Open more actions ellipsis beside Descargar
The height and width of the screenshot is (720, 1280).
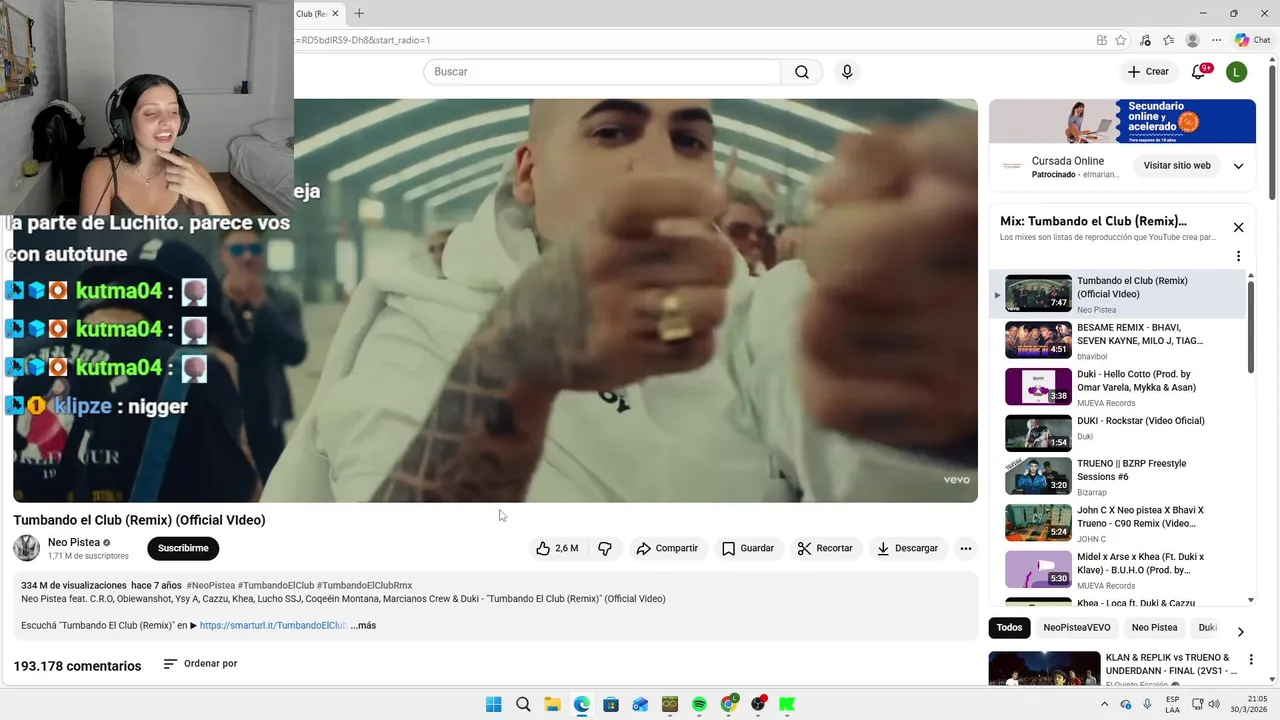[x=965, y=548]
